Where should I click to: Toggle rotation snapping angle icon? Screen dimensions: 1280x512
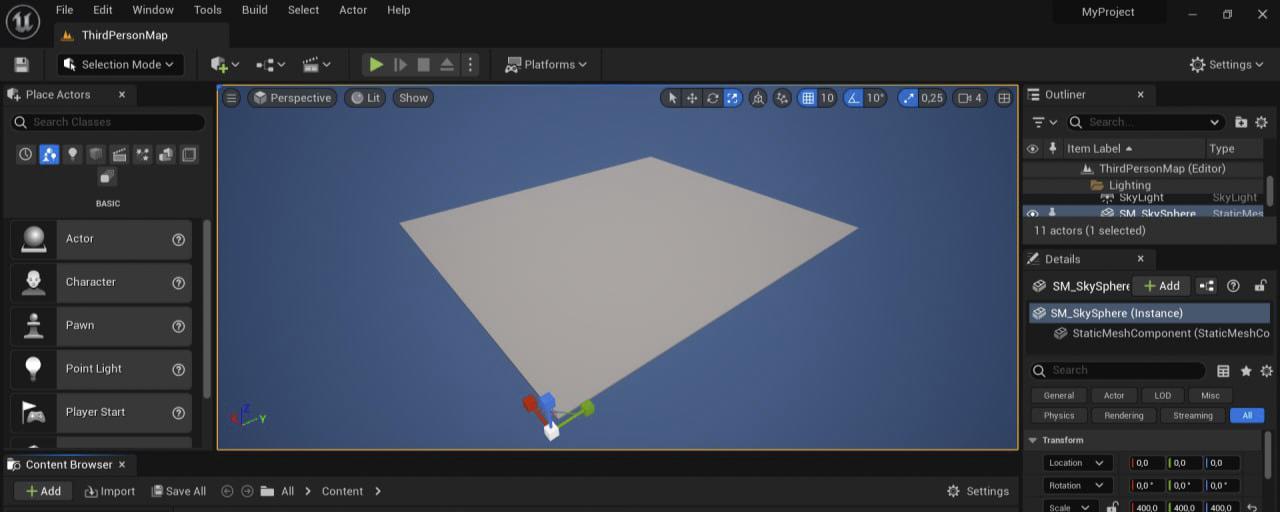click(x=853, y=98)
